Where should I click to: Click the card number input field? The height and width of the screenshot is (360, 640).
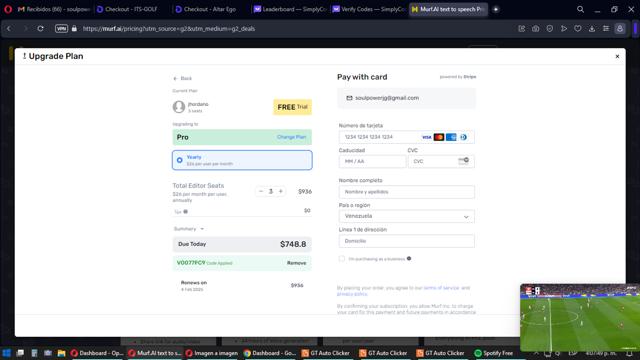(407, 137)
